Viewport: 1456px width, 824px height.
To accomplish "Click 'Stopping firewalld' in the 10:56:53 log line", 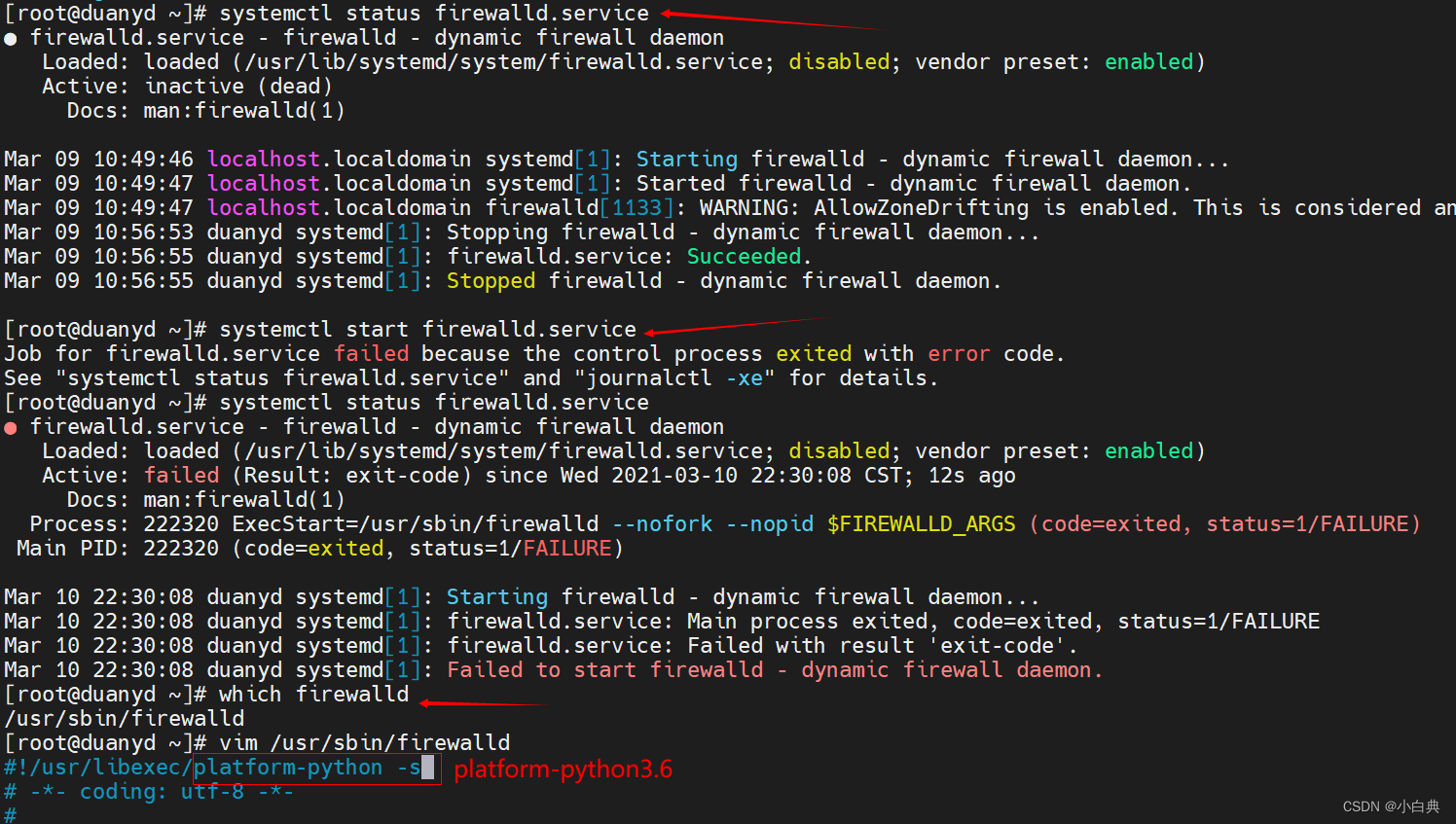I will 561,233.
